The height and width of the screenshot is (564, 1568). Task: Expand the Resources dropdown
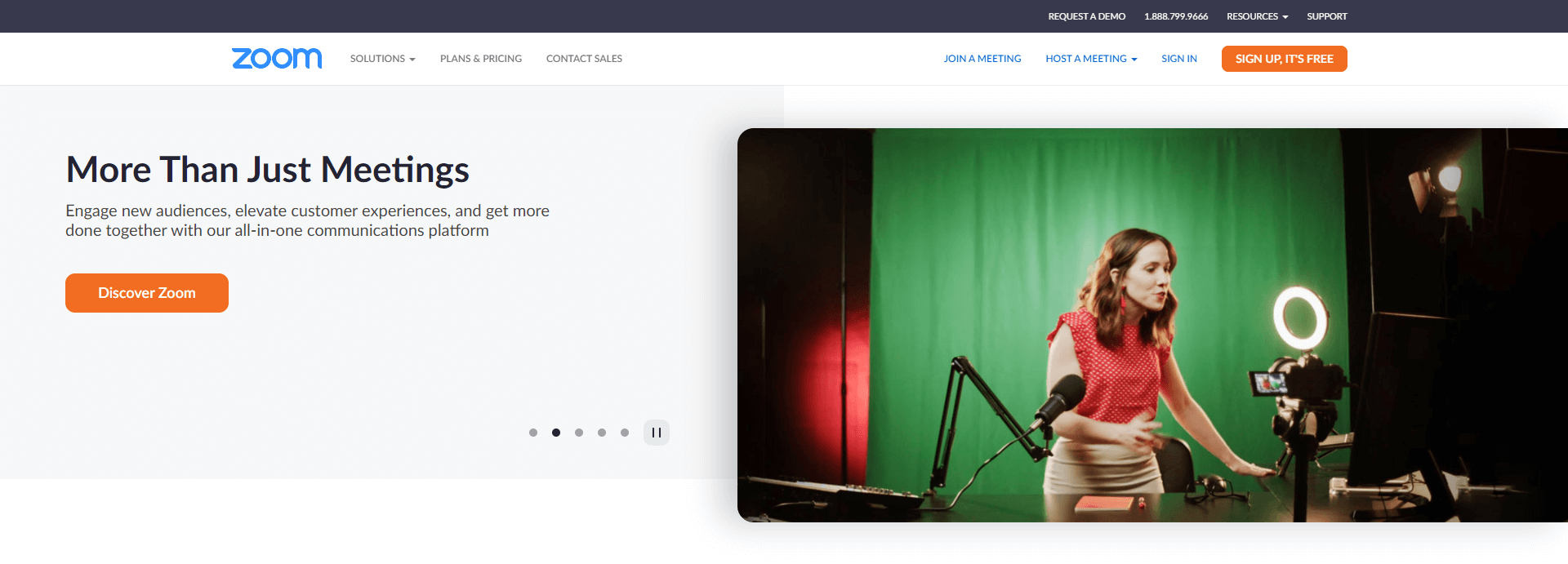pos(1257,16)
